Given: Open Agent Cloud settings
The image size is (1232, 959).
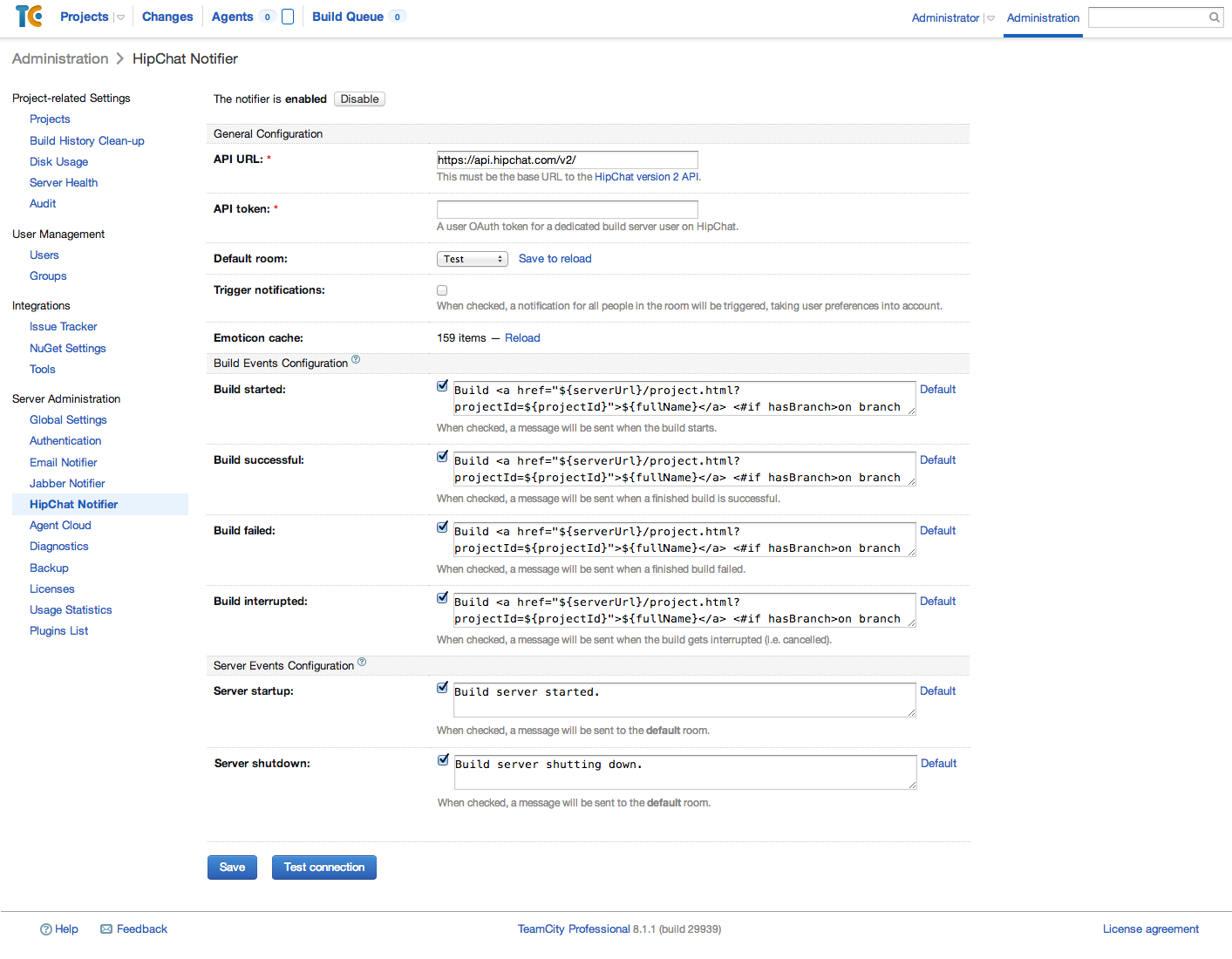Looking at the screenshot, I should 60,526.
